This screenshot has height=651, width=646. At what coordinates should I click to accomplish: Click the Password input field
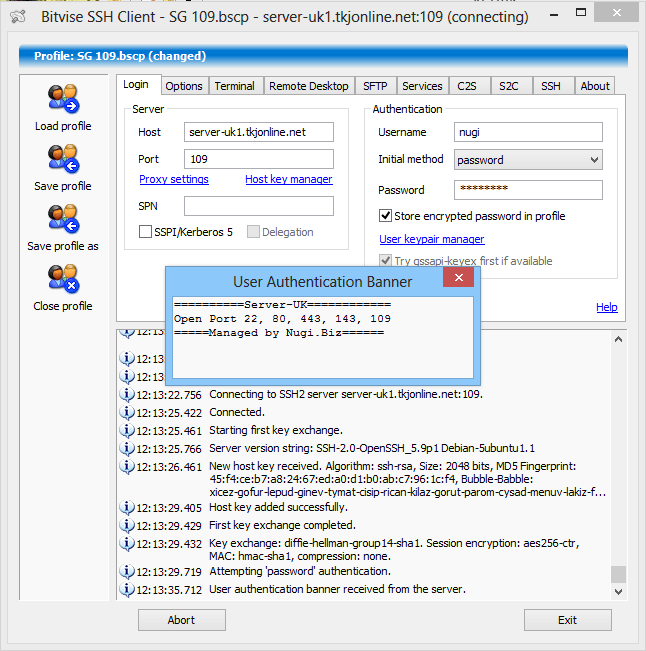click(528, 190)
